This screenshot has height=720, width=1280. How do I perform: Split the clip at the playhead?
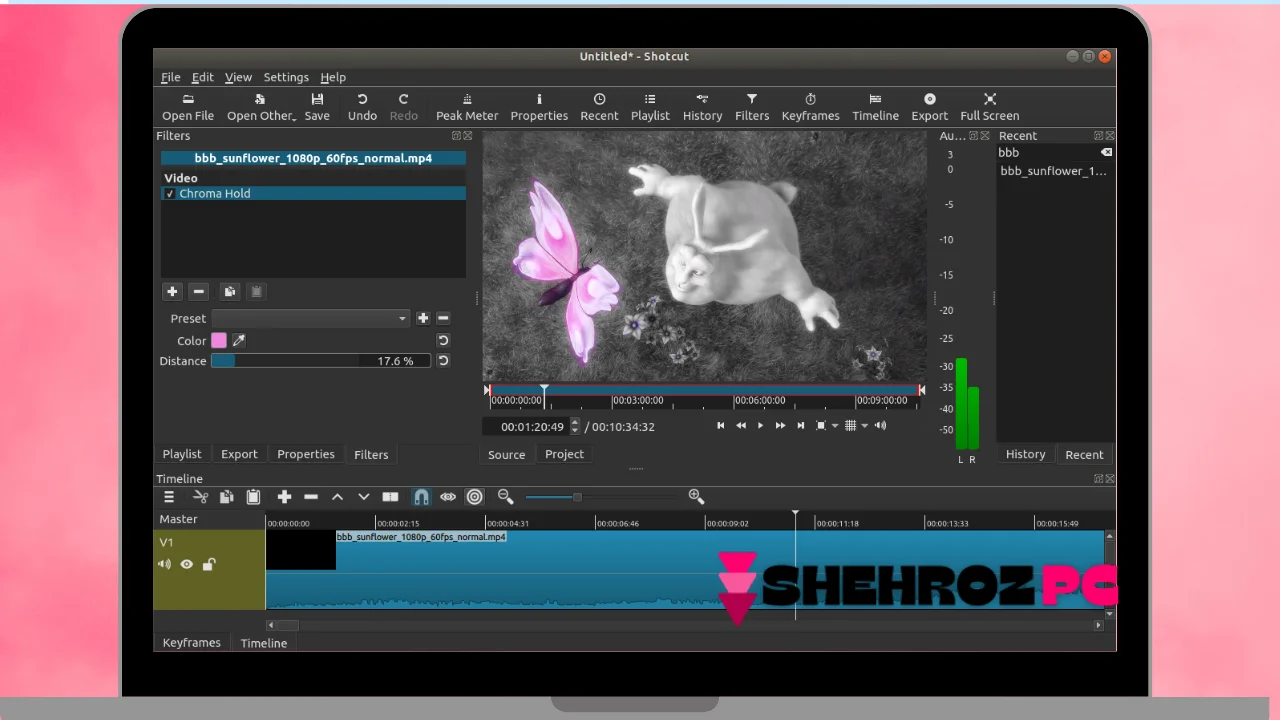(390, 497)
